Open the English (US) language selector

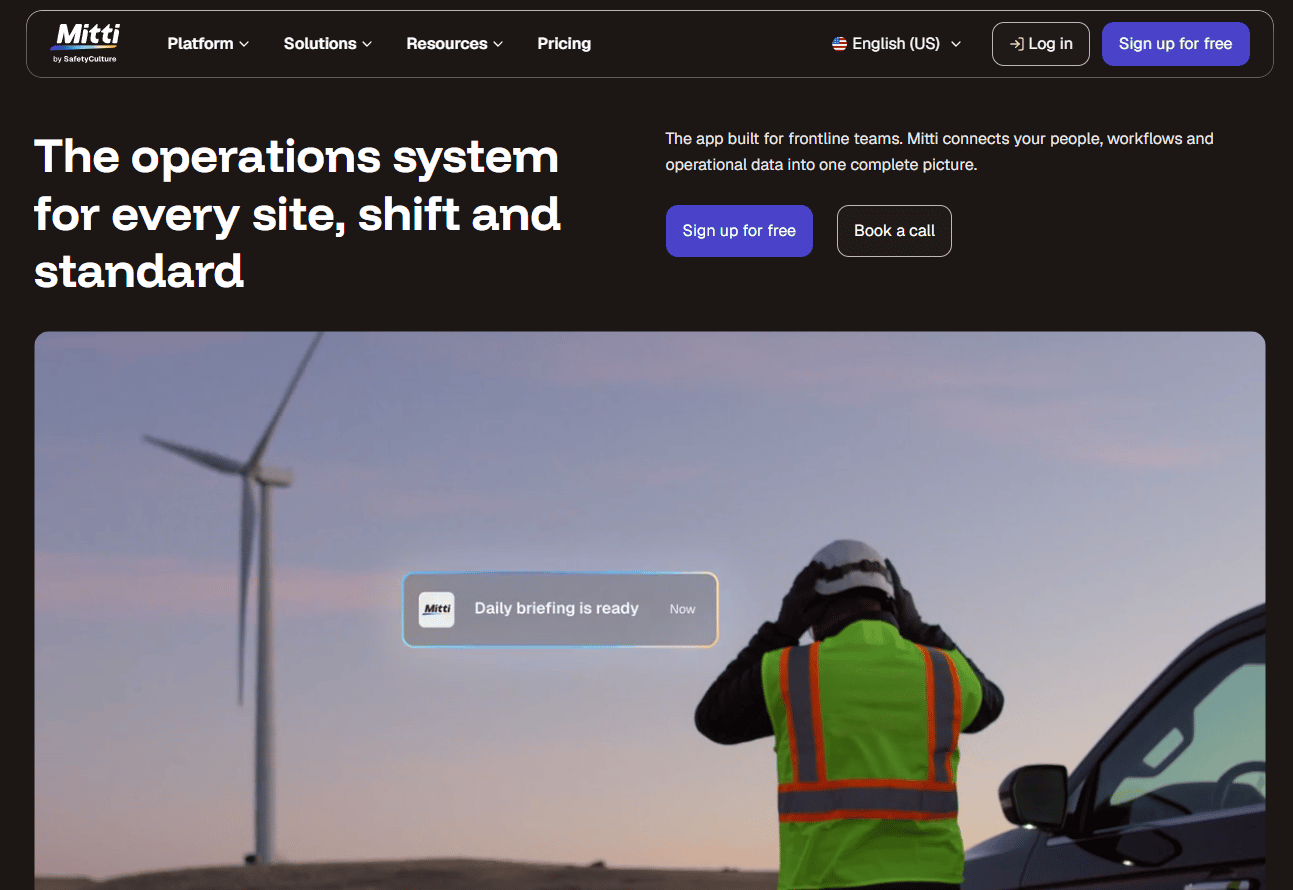click(897, 44)
